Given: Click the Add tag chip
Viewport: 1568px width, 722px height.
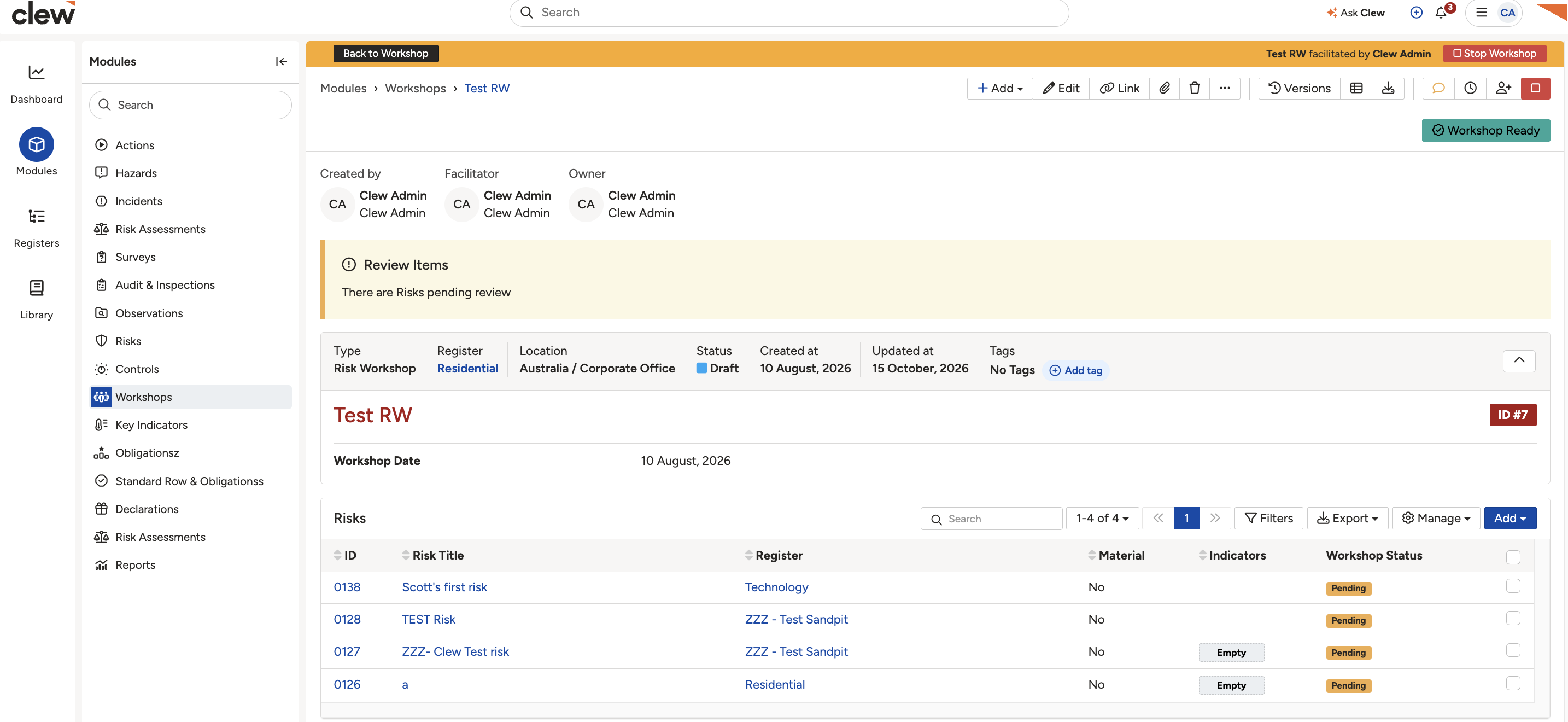Looking at the screenshot, I should point(1075,370).
